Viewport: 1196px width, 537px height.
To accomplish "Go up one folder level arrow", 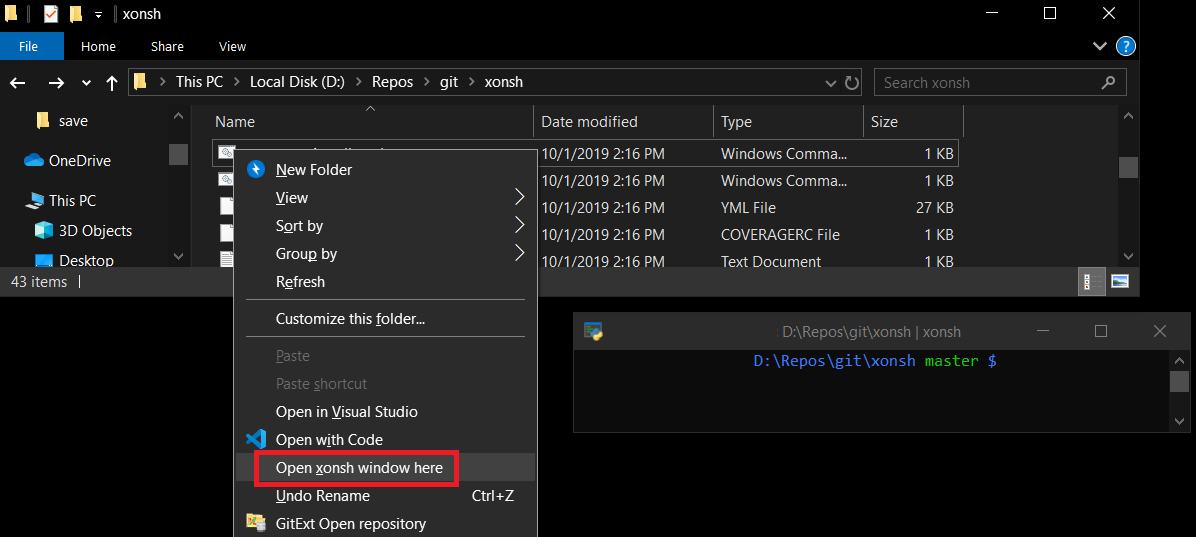I will coord(112,83).
